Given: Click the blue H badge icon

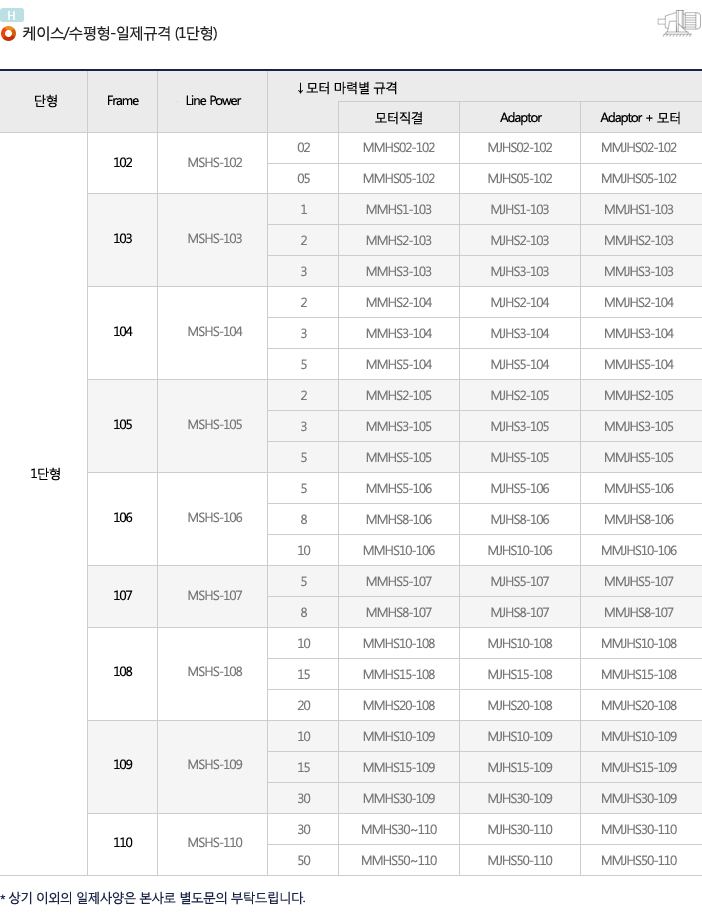Looking at the screenshot, I should coord(12,15).
